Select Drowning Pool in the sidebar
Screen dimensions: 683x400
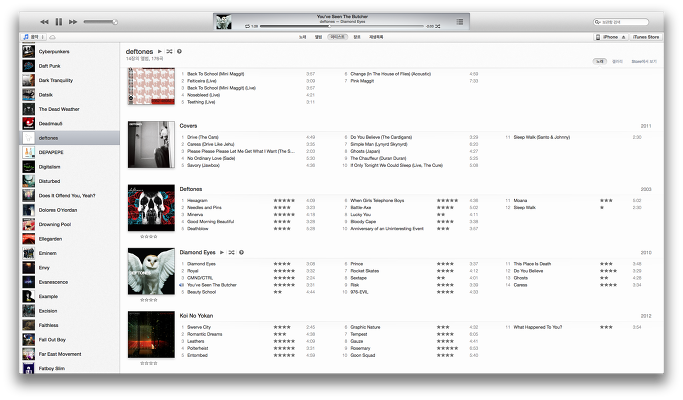tap(71, 224)
